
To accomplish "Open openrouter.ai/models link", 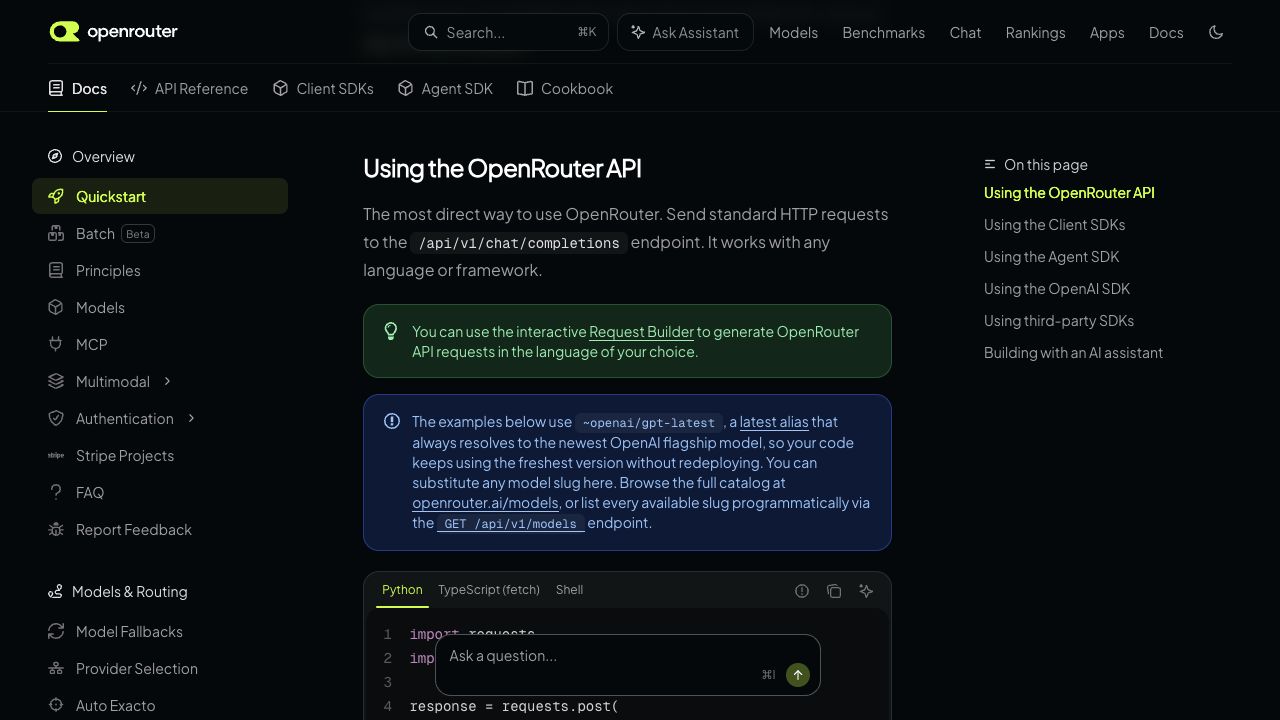I will 485,503.
